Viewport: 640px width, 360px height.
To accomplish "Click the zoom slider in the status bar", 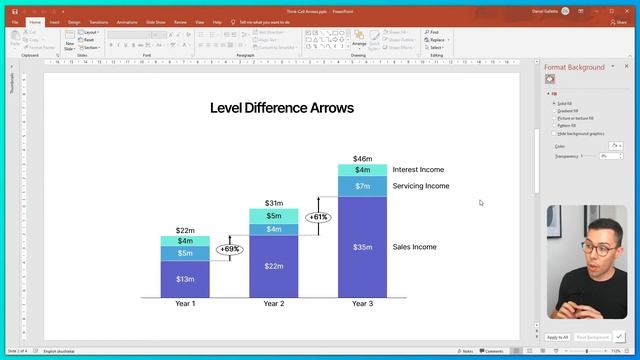I will (586, 351).
